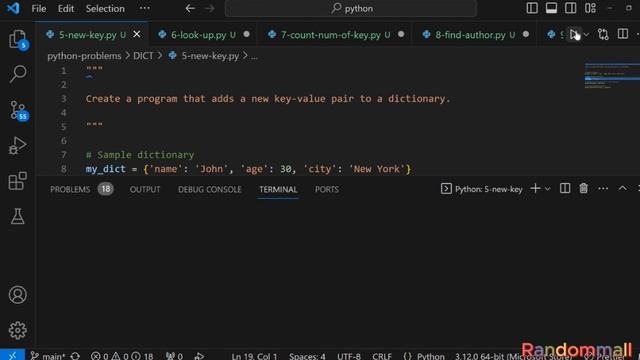Toggle primary side bar visibility

[532, 8]
